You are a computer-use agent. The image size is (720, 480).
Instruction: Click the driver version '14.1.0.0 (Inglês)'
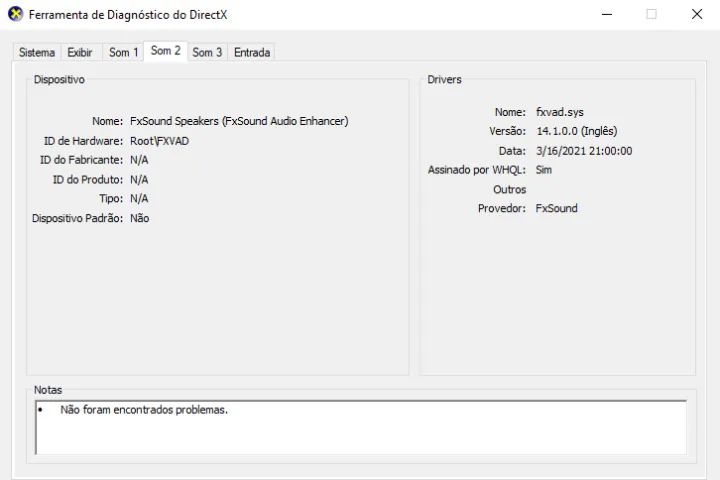pyautogui.click(x=577, y=131)
